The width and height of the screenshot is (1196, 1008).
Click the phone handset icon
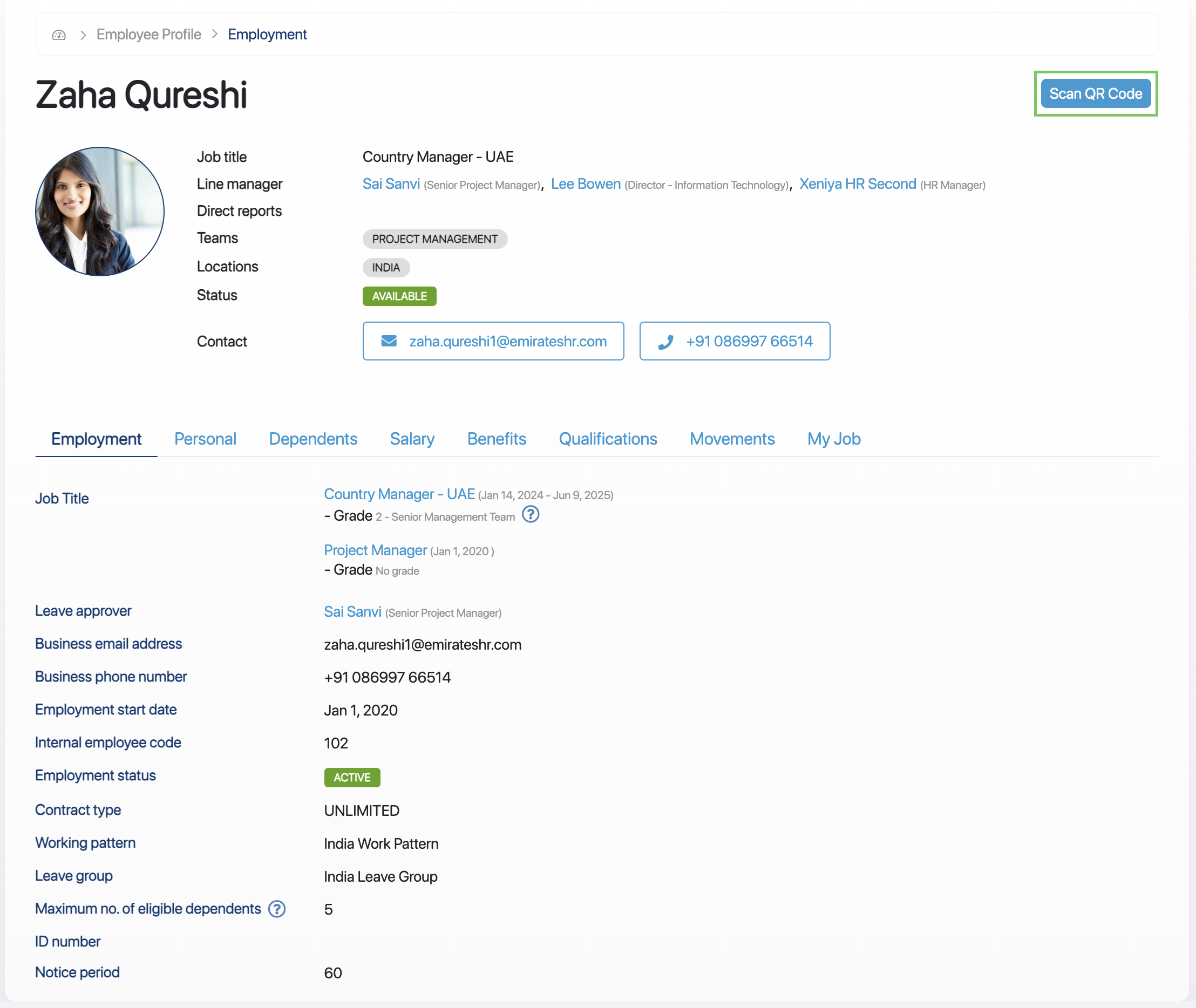(665, 342)
